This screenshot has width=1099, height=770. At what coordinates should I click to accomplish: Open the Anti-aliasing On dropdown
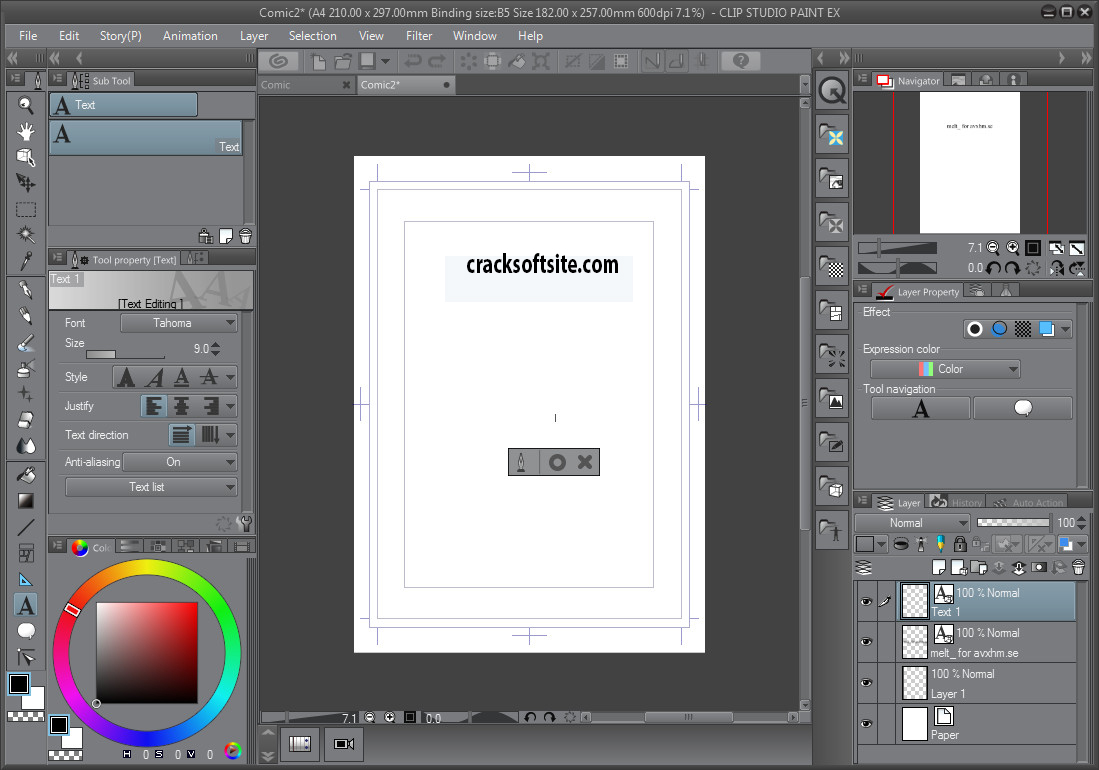click(x=180, y=462)
